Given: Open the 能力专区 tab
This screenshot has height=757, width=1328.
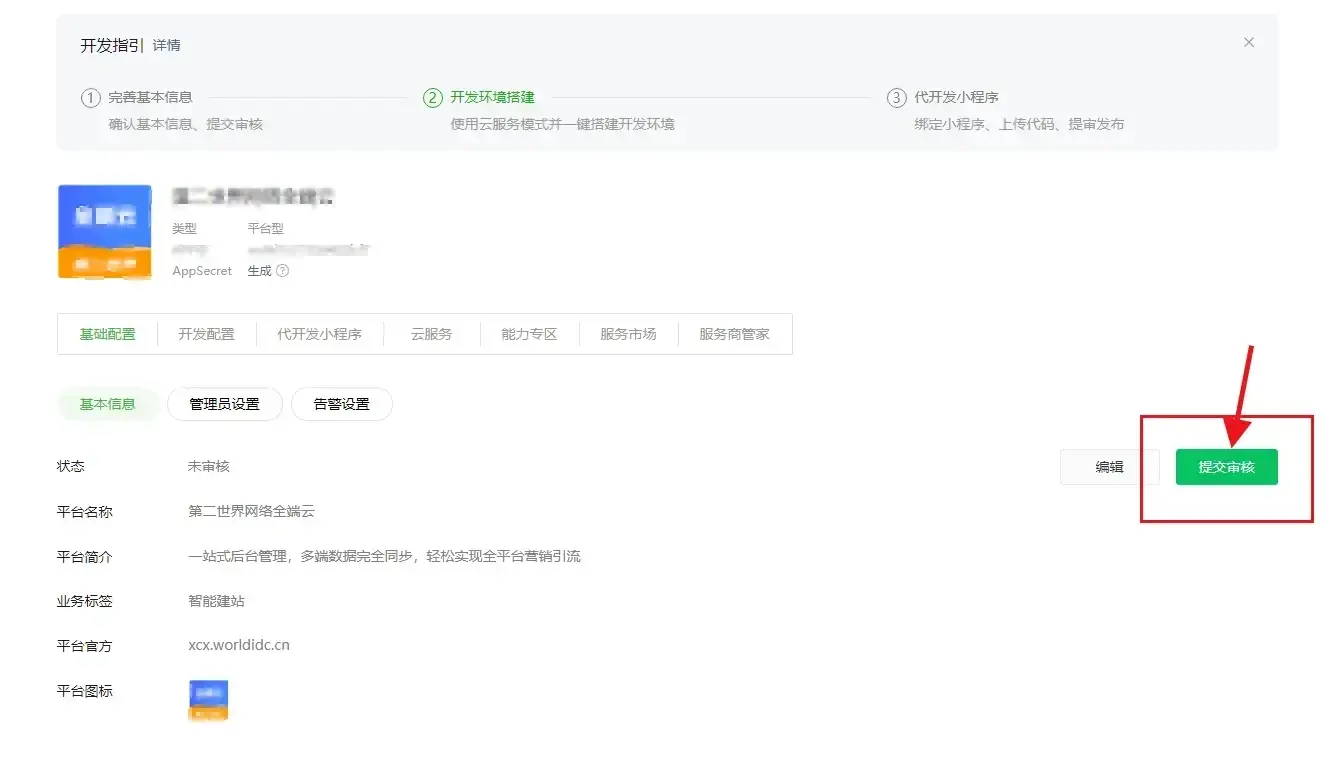Looking at the screenshot, I should tap(529, 334).
